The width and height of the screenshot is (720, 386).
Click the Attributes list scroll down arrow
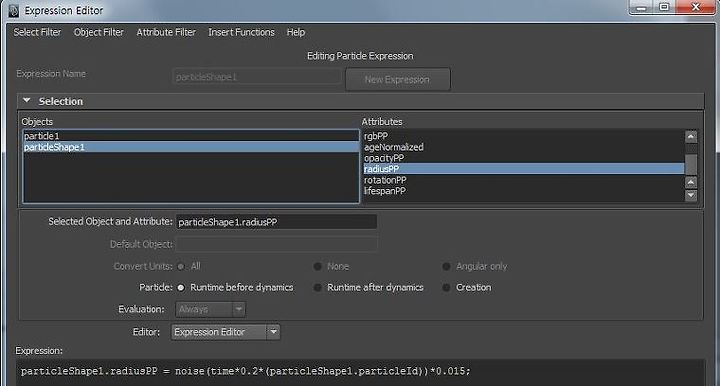coord(691,195)
